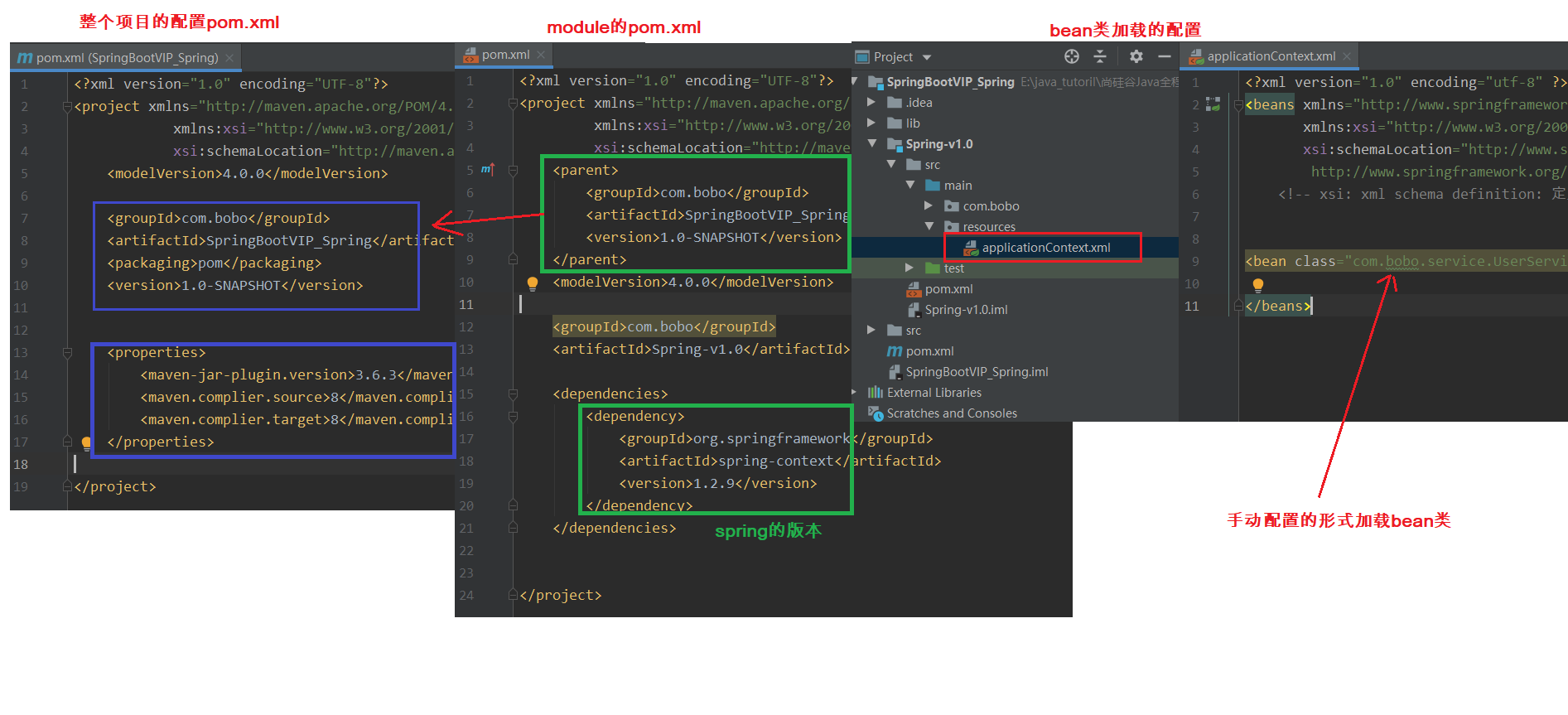Click the file icon on the module pom.xml tab

point(470,56)
